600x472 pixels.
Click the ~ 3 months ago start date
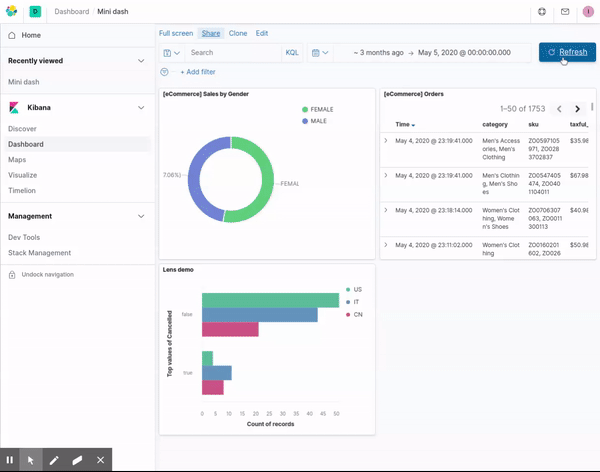pos(378,53)
